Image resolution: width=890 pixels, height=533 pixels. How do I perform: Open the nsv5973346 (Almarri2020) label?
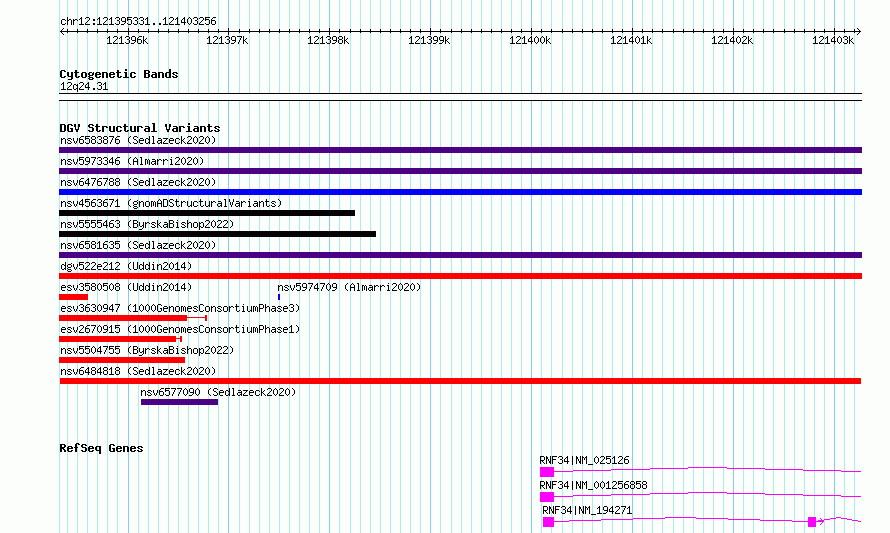point(132,161)
